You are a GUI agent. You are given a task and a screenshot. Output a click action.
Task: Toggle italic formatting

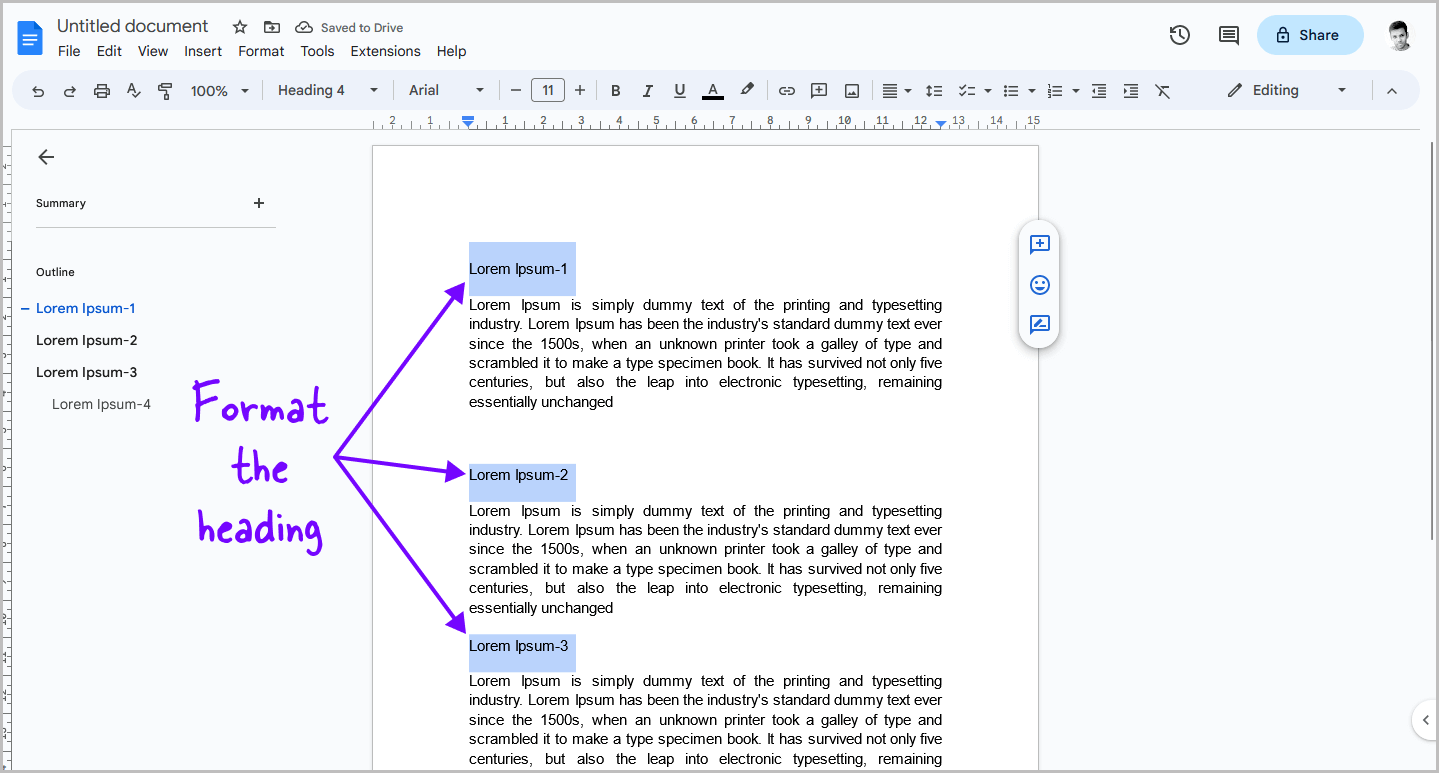click(x=648, y=91)
